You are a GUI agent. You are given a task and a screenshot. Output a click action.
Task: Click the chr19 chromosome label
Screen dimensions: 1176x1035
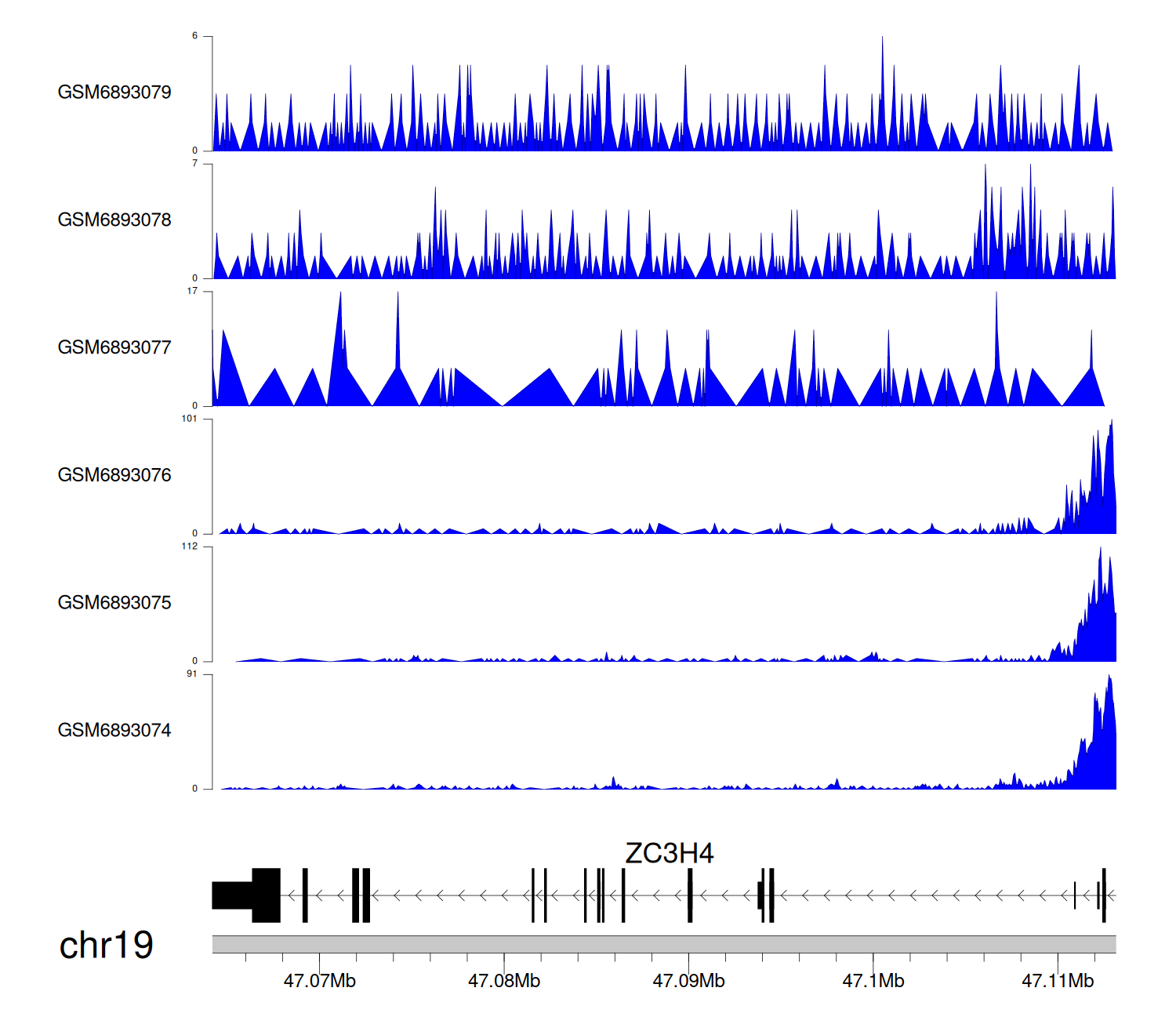tap(106, 946)
